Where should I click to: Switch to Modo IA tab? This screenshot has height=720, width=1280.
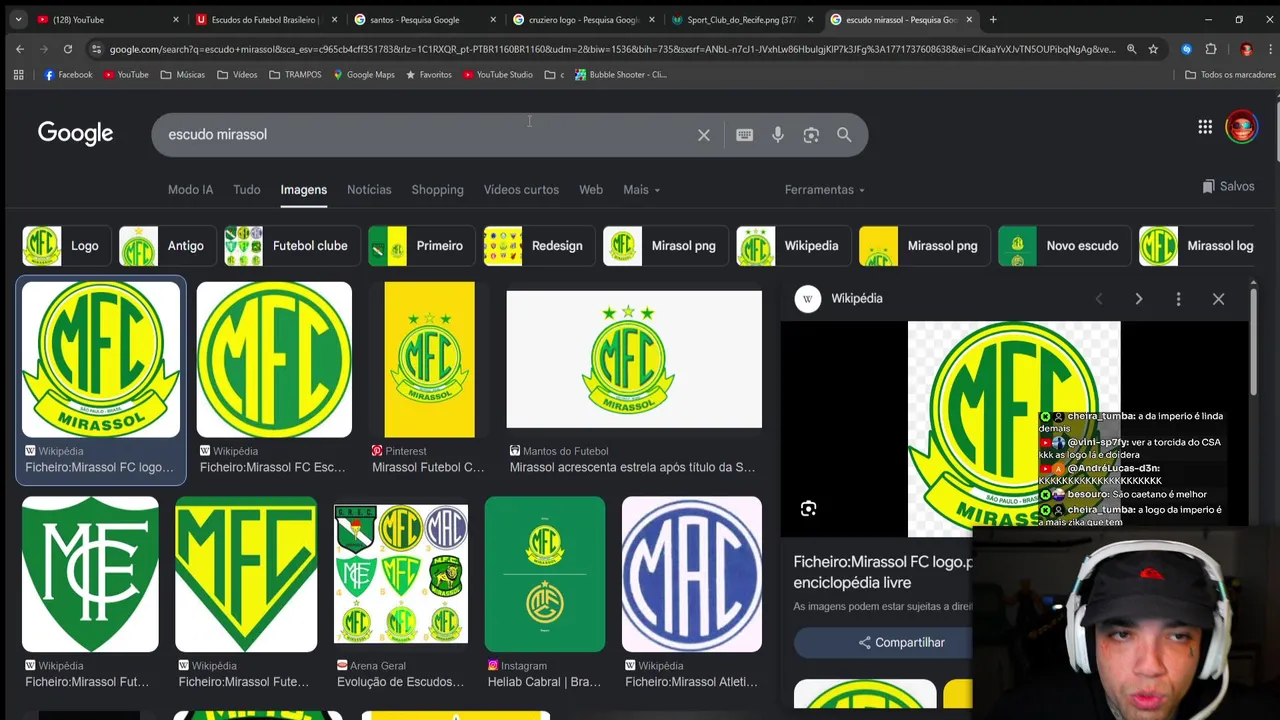pyautogui.click(x=190, y=190)
